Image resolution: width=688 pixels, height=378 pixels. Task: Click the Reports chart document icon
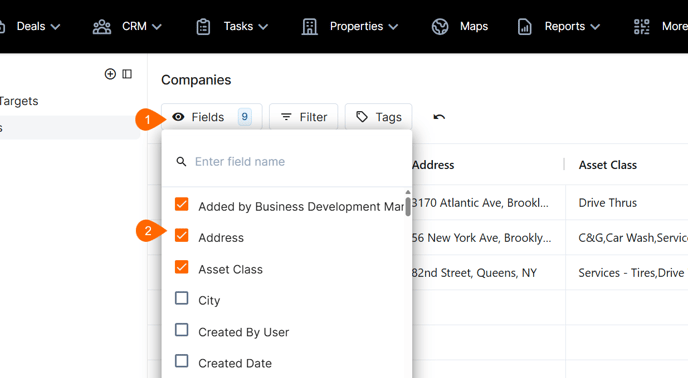524,27
